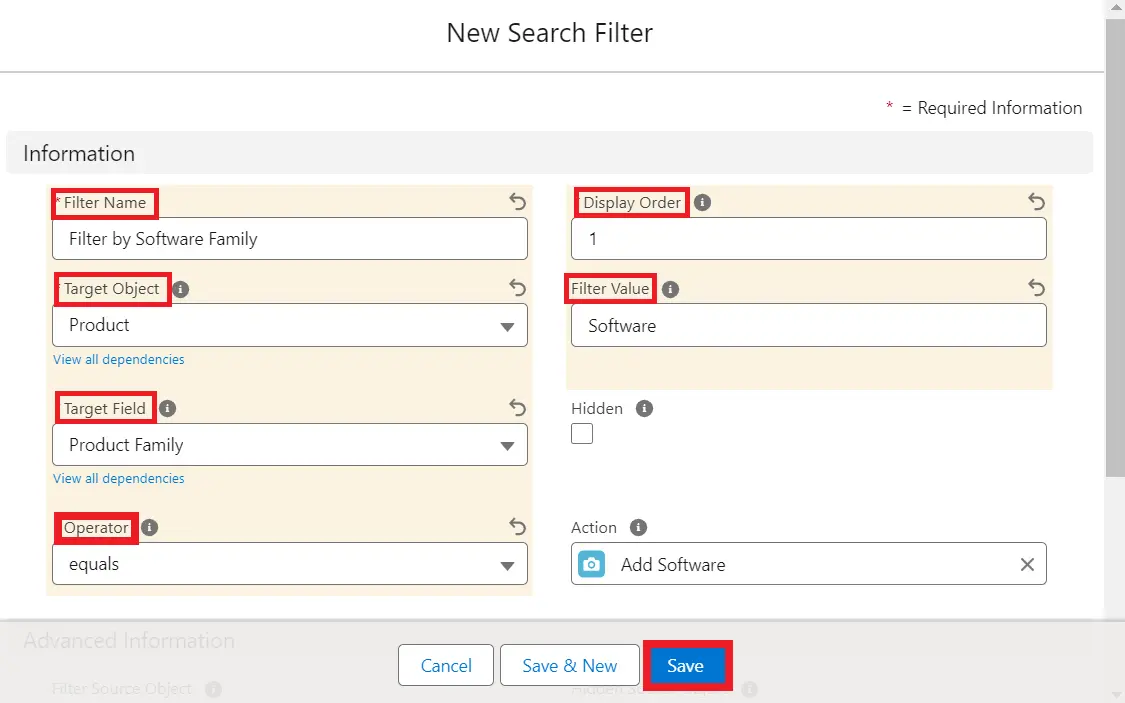This screenshot has height=703, width=1125.
Task: Open info tooltip for Target Field
Action: coord(168,408)
